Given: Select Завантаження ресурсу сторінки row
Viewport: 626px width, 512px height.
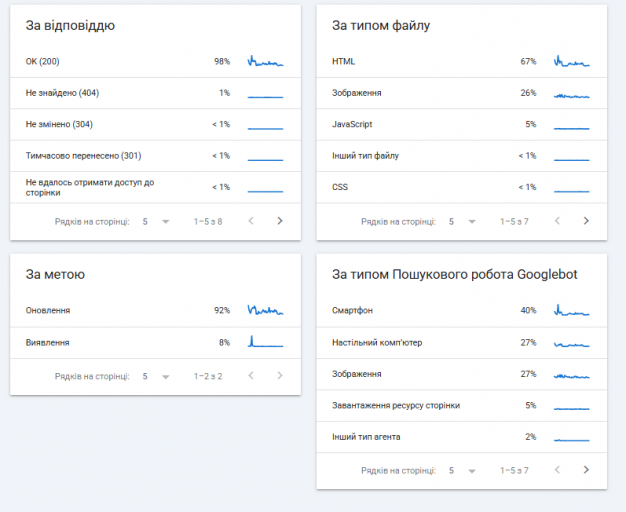Looking at the screenshot, I should click(x=462, y=406).
